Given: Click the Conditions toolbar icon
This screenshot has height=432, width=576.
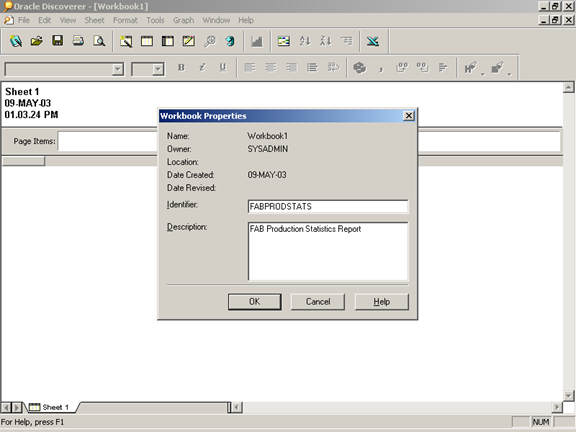Looking at the screenshot, I should click(x=284, y=41).
